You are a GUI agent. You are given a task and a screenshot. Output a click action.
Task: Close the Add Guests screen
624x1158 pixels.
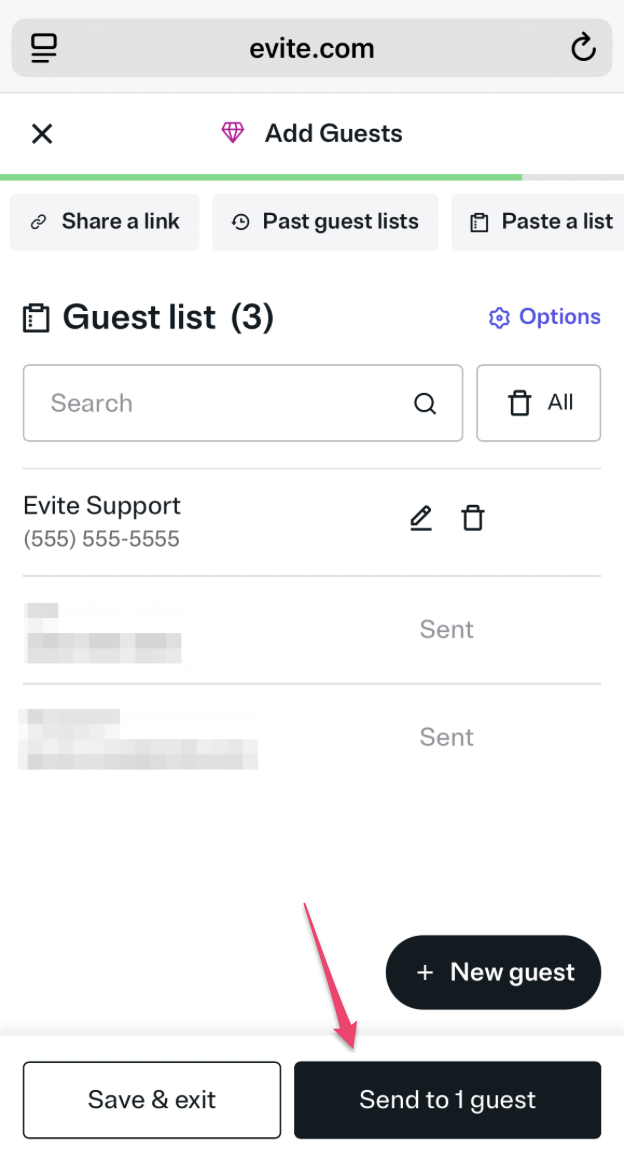[x=42, y=134]
